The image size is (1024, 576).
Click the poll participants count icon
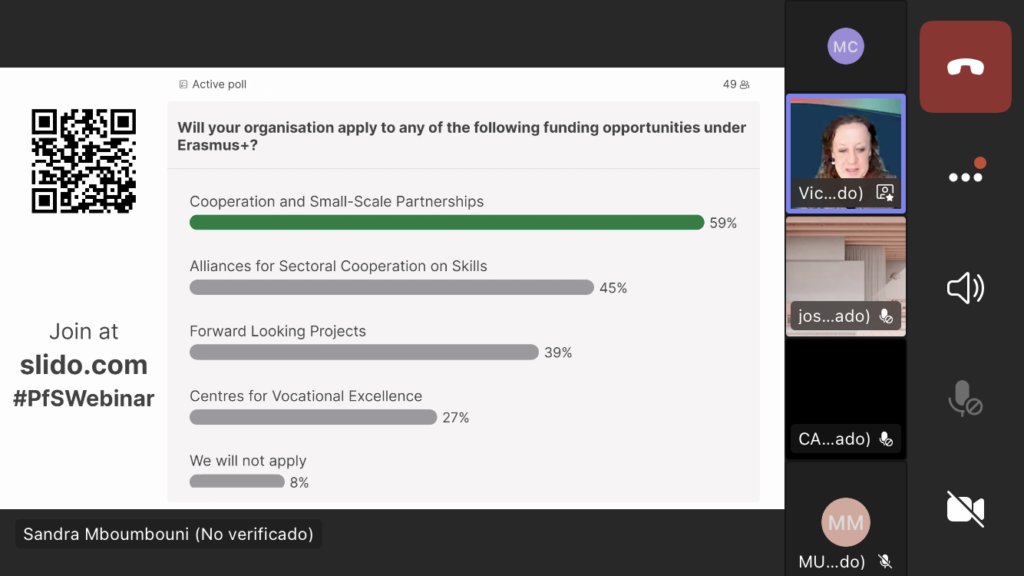[x=744, y=85]
